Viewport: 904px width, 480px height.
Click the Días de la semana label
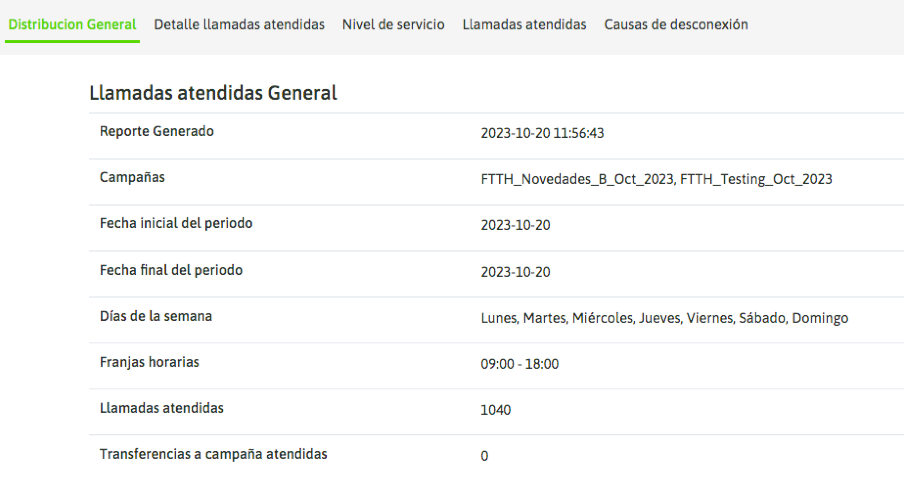156,316
